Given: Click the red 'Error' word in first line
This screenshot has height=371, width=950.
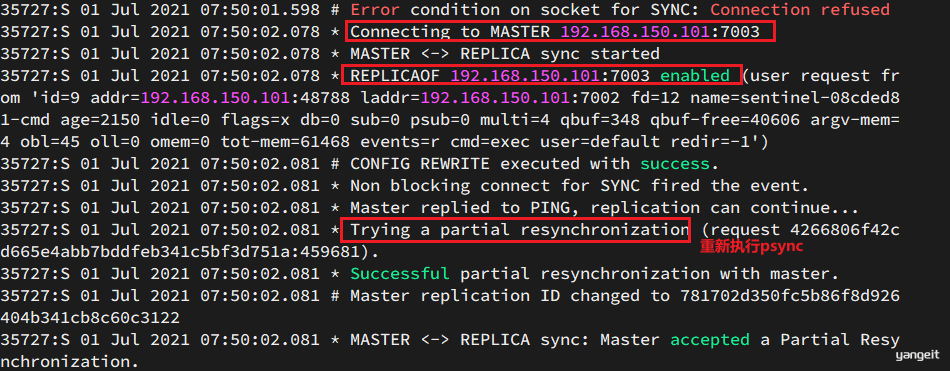Looking at the screenshot, I should pos(375,10).
